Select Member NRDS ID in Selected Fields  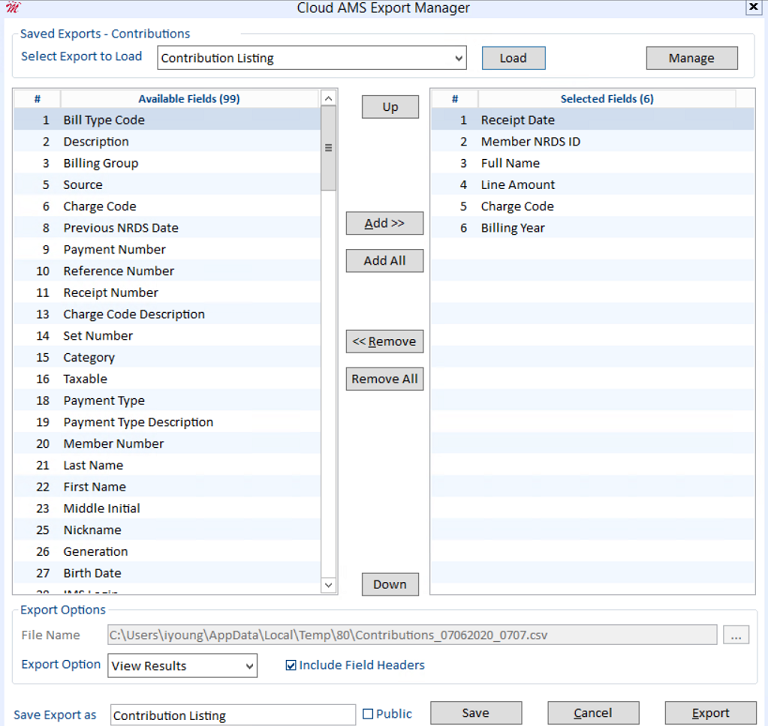point(593,142)
